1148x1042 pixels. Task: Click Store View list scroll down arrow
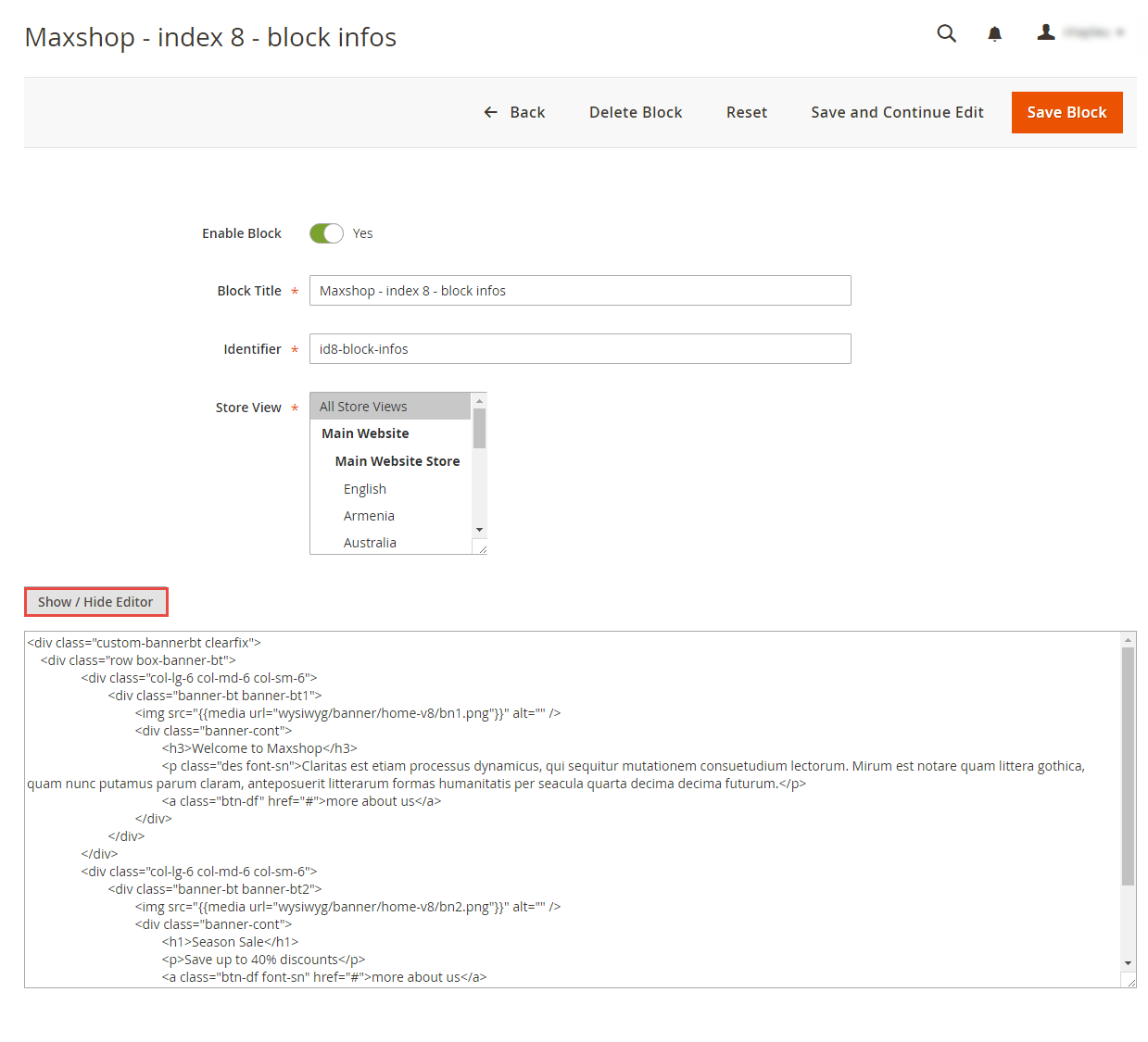point(479,530)
